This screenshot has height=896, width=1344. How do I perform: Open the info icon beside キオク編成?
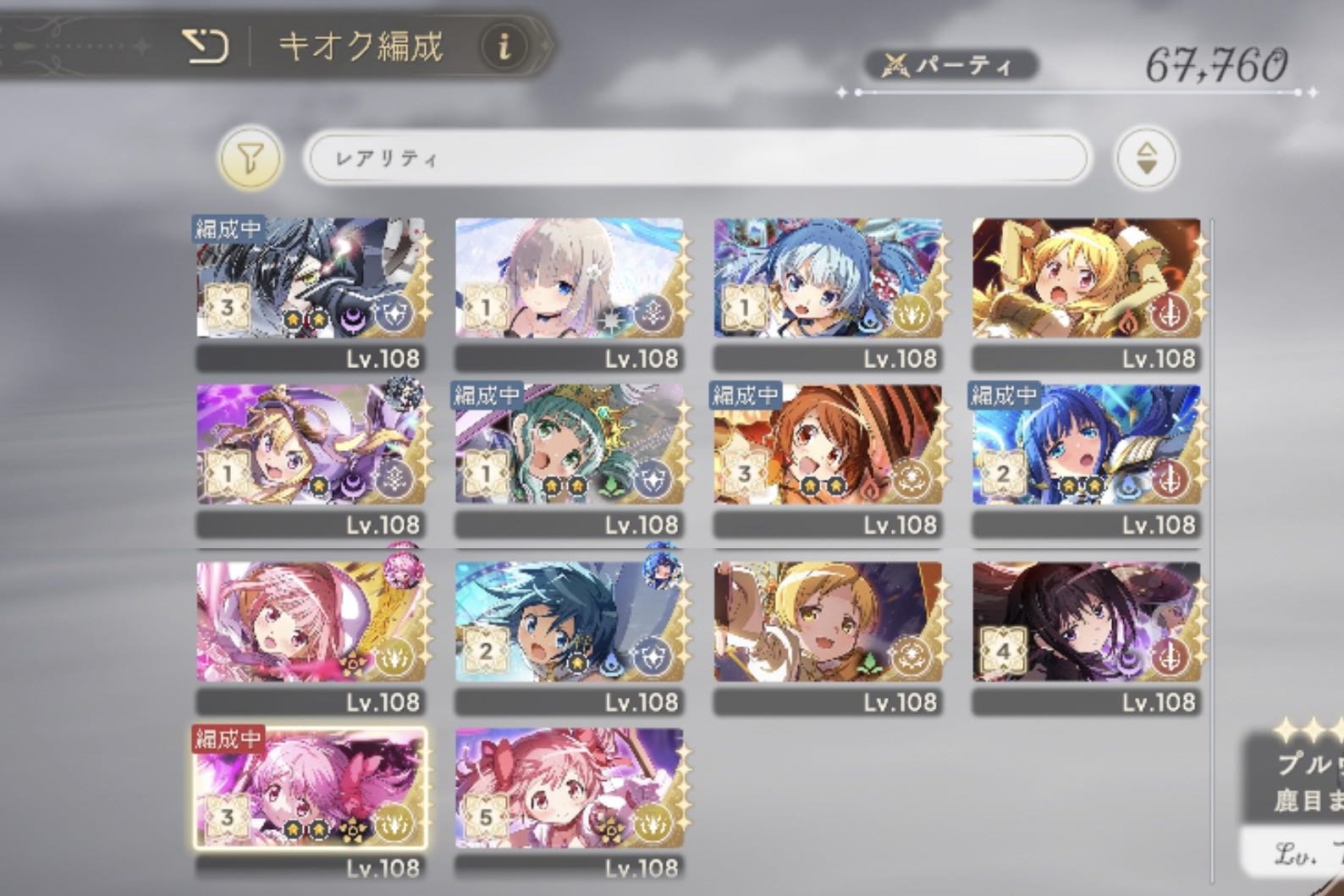504,46
